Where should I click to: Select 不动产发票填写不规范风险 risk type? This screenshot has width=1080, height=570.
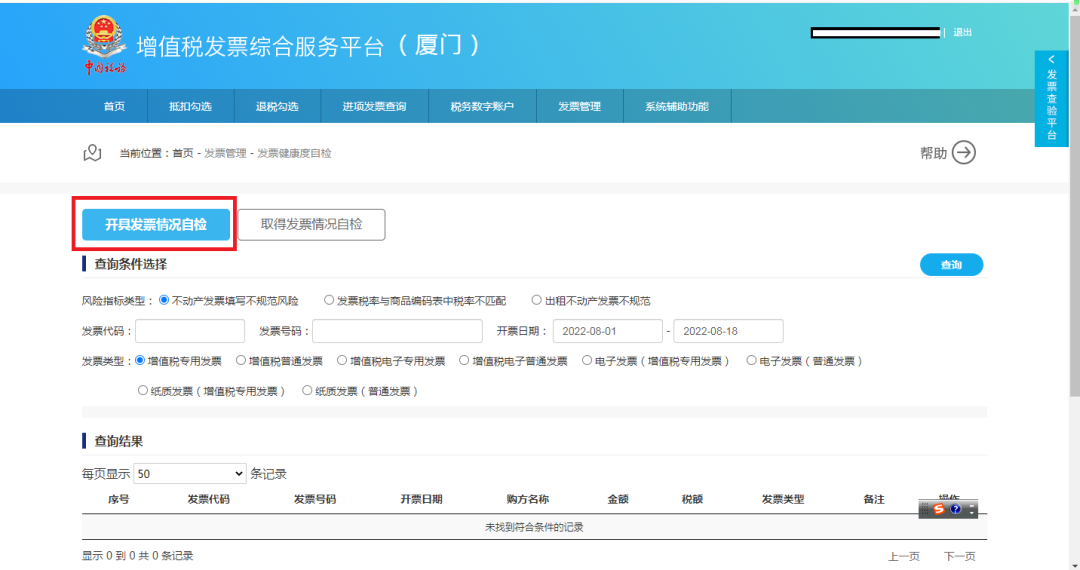[164, 300]
